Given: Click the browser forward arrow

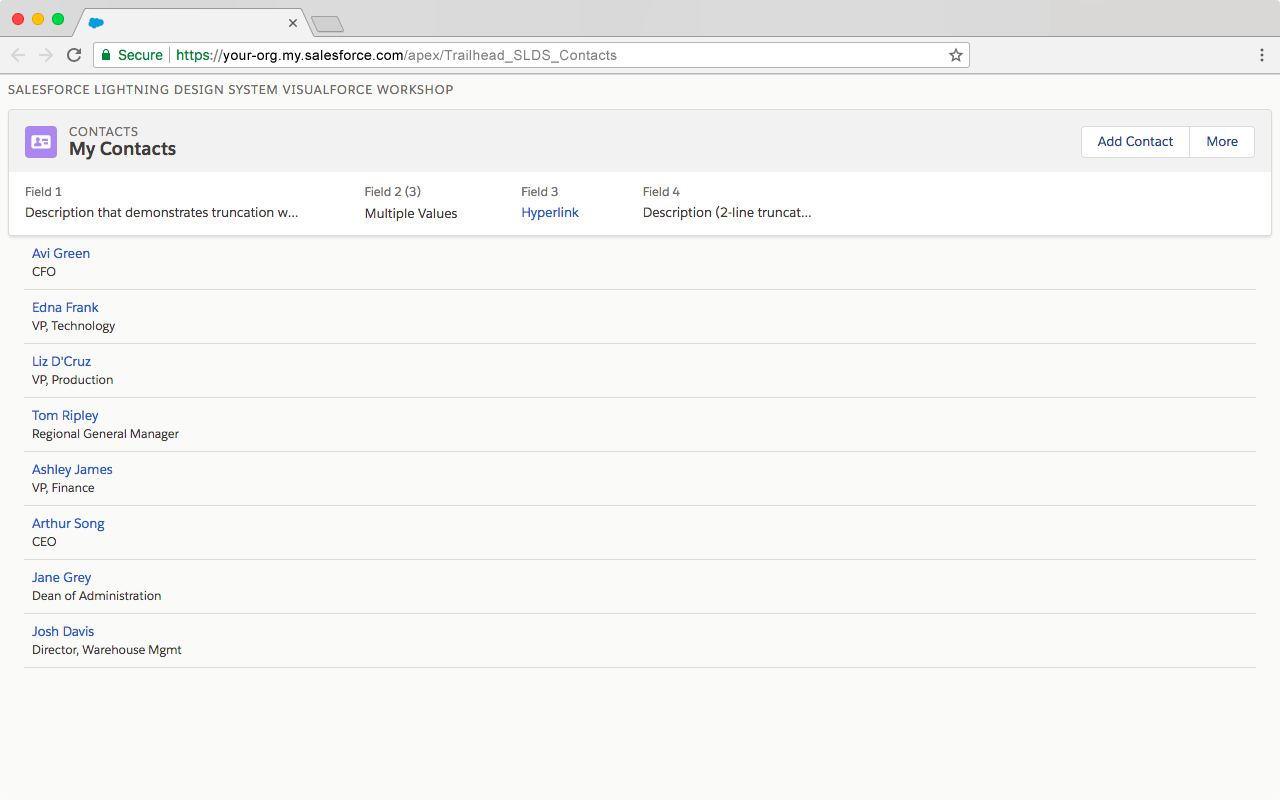Looking at the screenshot, I should 46,55.
